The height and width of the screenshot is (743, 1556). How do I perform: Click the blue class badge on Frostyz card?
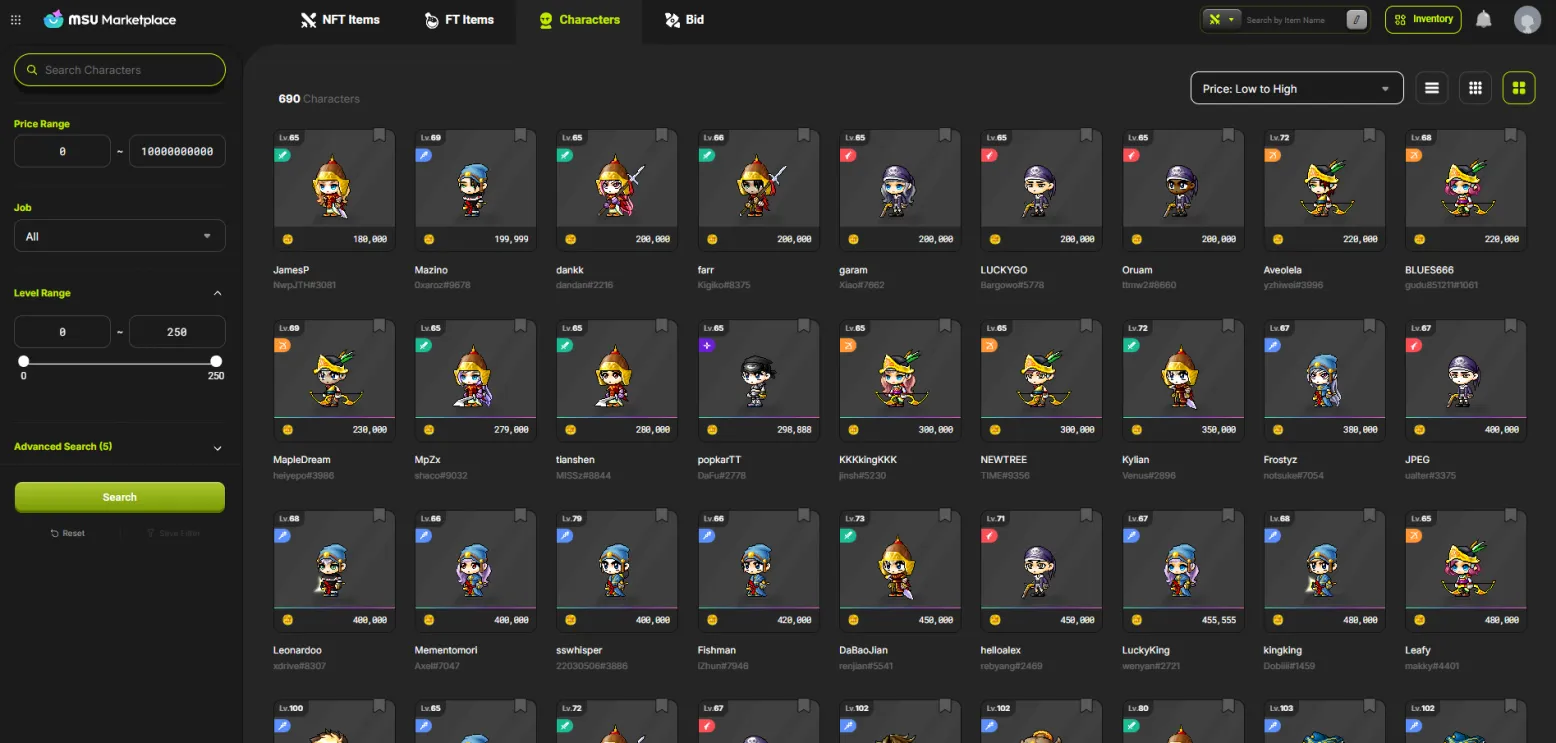(1272, 345)
